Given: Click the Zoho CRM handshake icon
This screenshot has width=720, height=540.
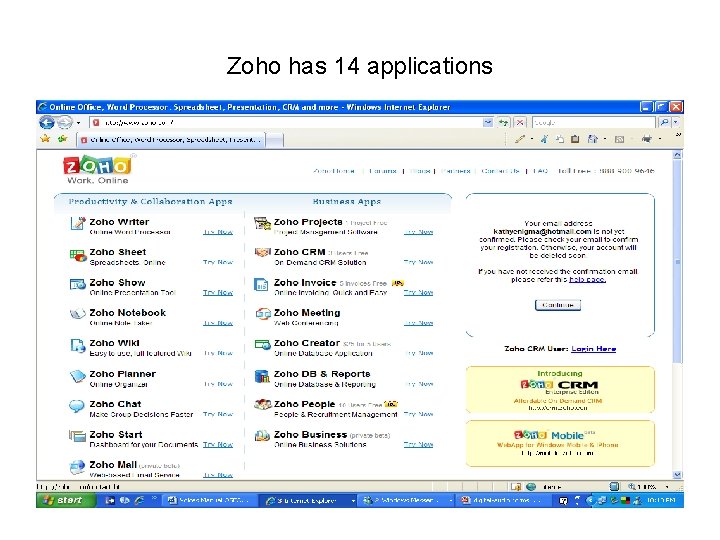Looking at the screenshot, I should [x=263, y=253].
